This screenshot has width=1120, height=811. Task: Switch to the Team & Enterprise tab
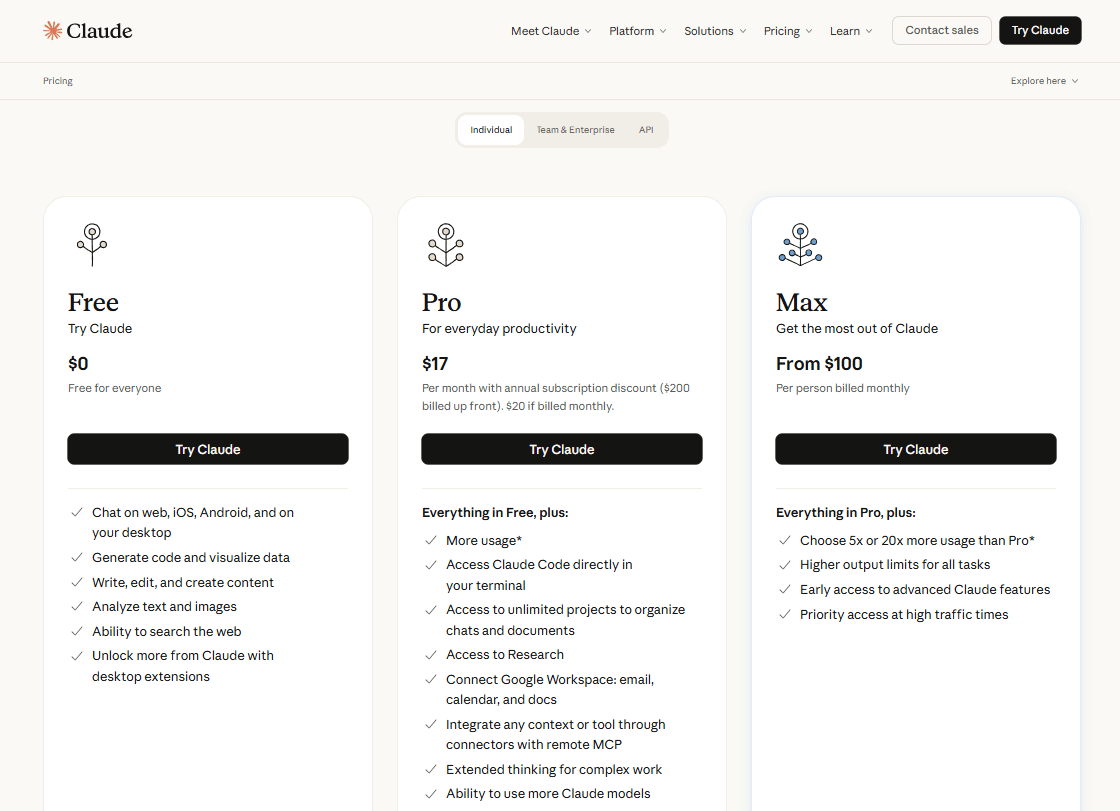click(575, 130)
